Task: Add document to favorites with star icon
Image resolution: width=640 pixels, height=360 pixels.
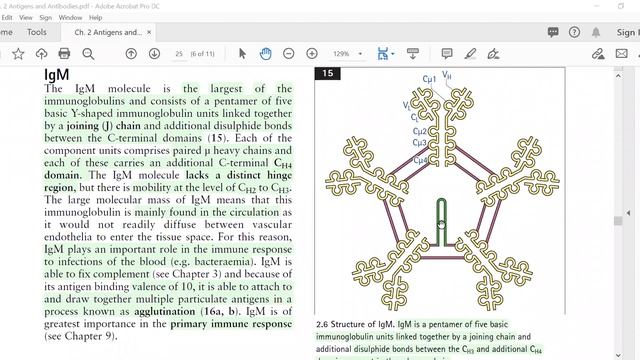Action: [18, 54]
